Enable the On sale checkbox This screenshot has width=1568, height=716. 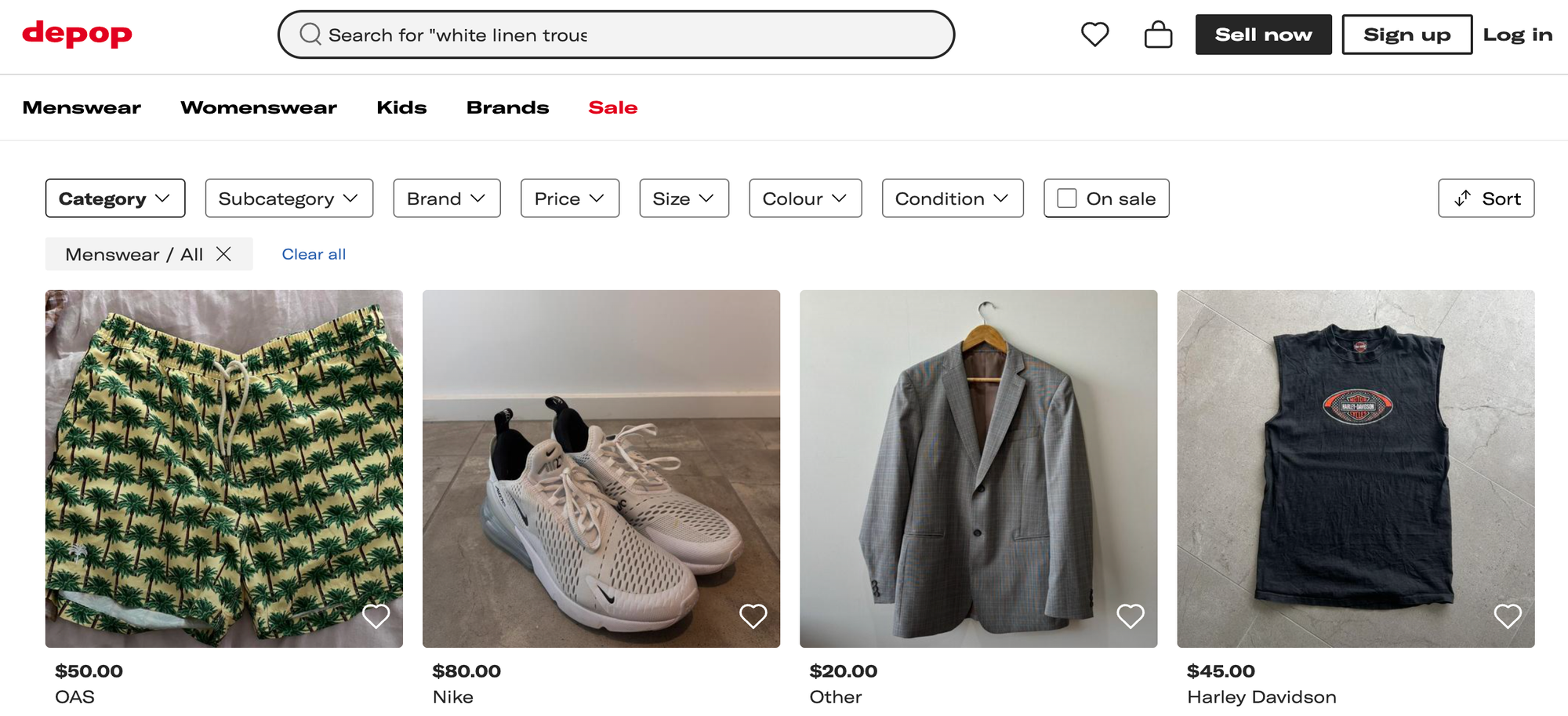tap(1067, 198)
